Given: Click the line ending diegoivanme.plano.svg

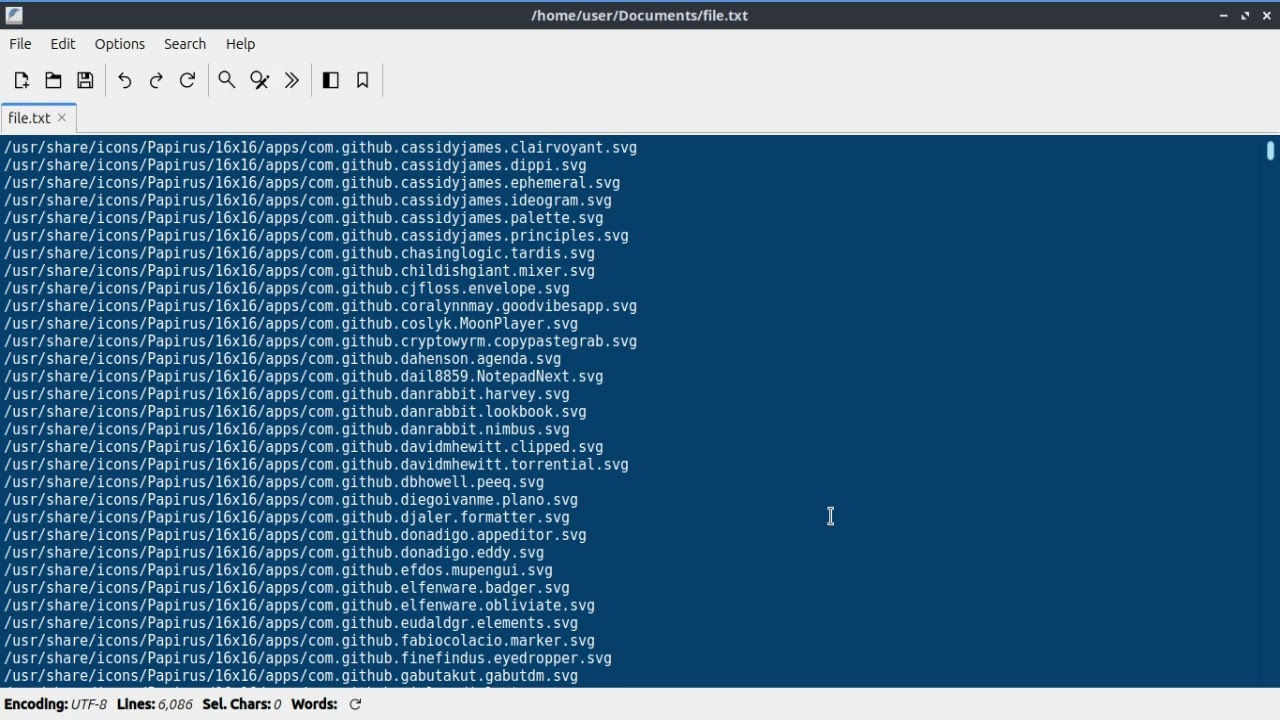Looking at the screenshot, I should 291,500.
